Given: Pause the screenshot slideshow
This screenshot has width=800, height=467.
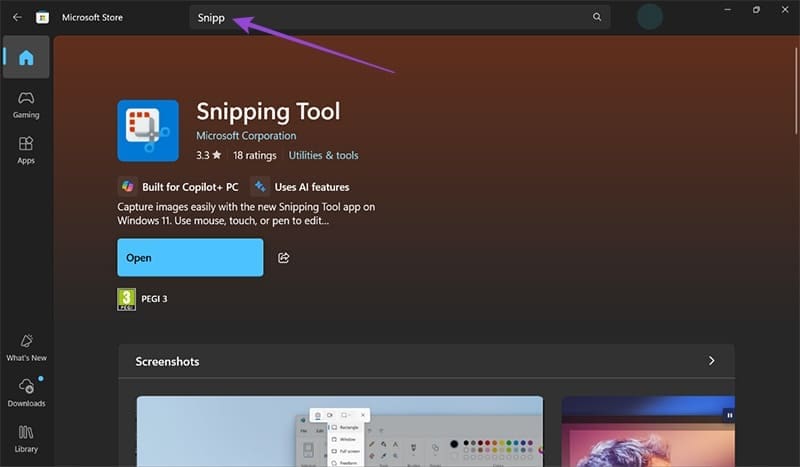Looking at the screenshot, I should (x=730, y=415).
